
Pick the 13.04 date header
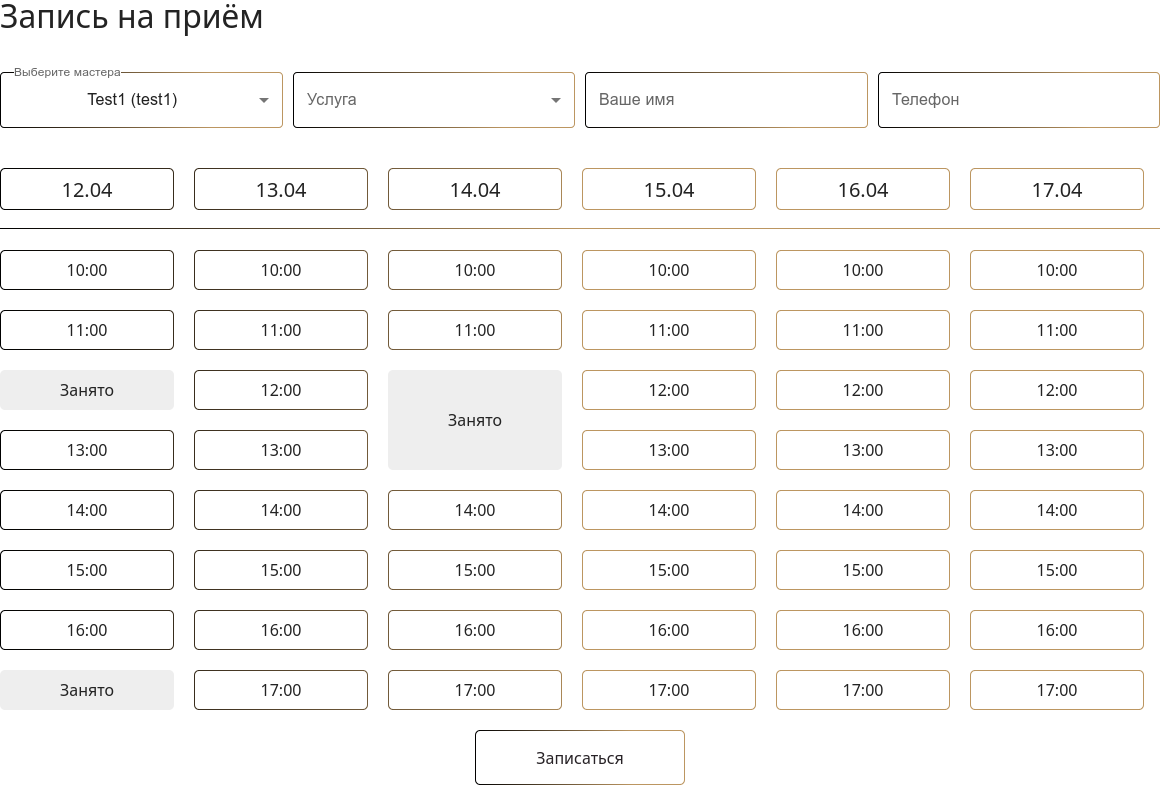tap(281, 190)
